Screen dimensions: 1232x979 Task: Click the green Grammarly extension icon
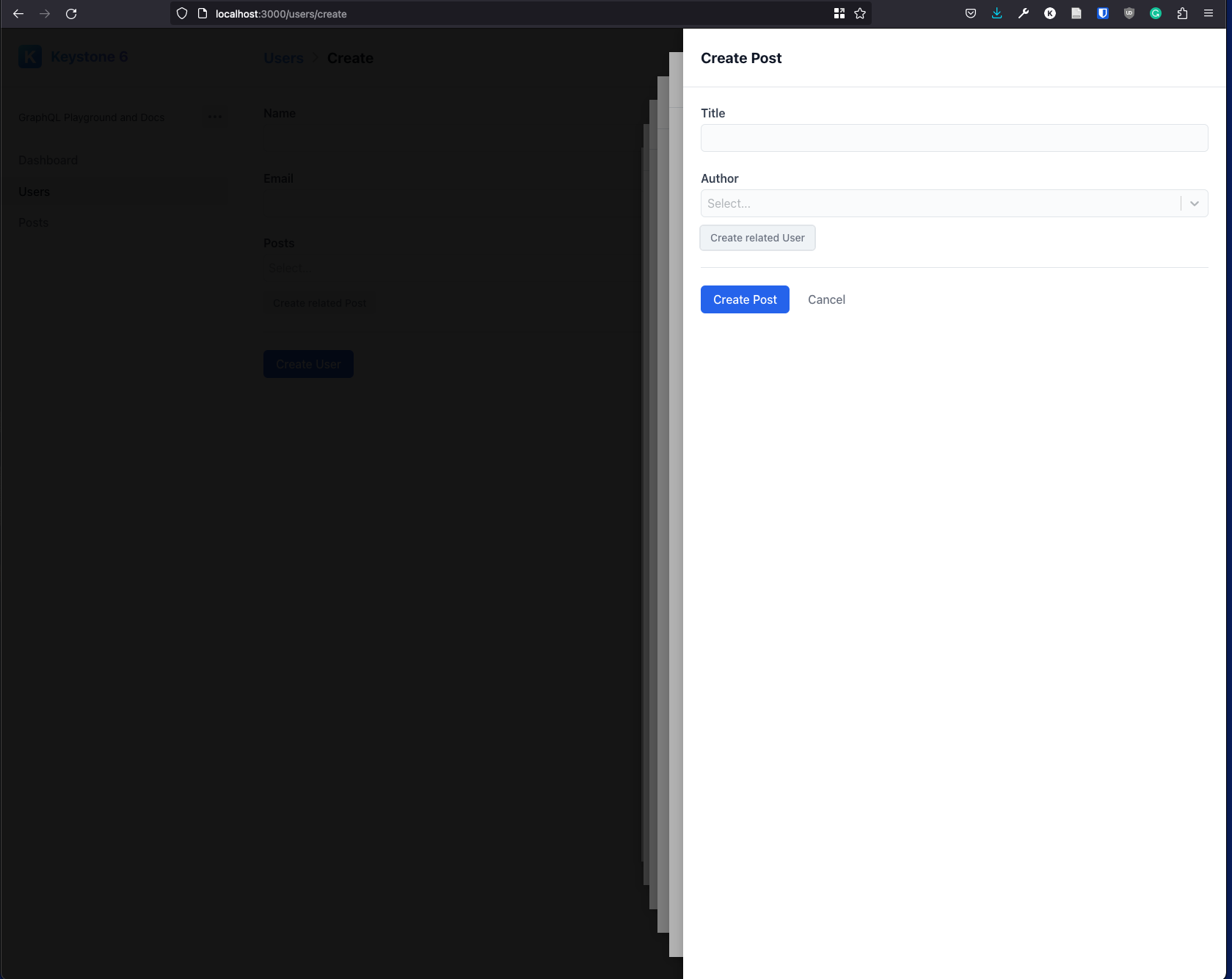pos(1156,14)
